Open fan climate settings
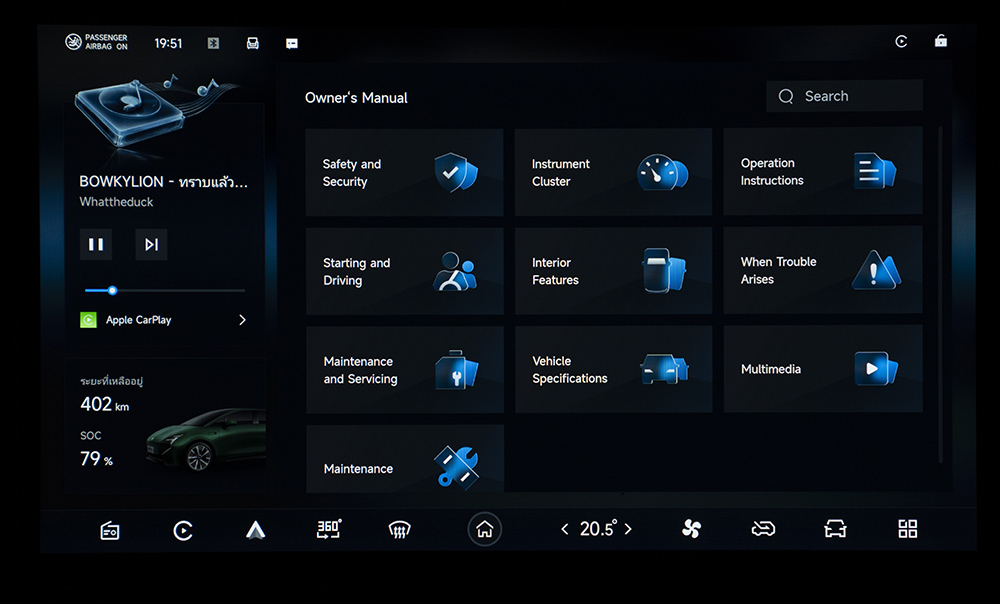 click(x=691, y=530)
